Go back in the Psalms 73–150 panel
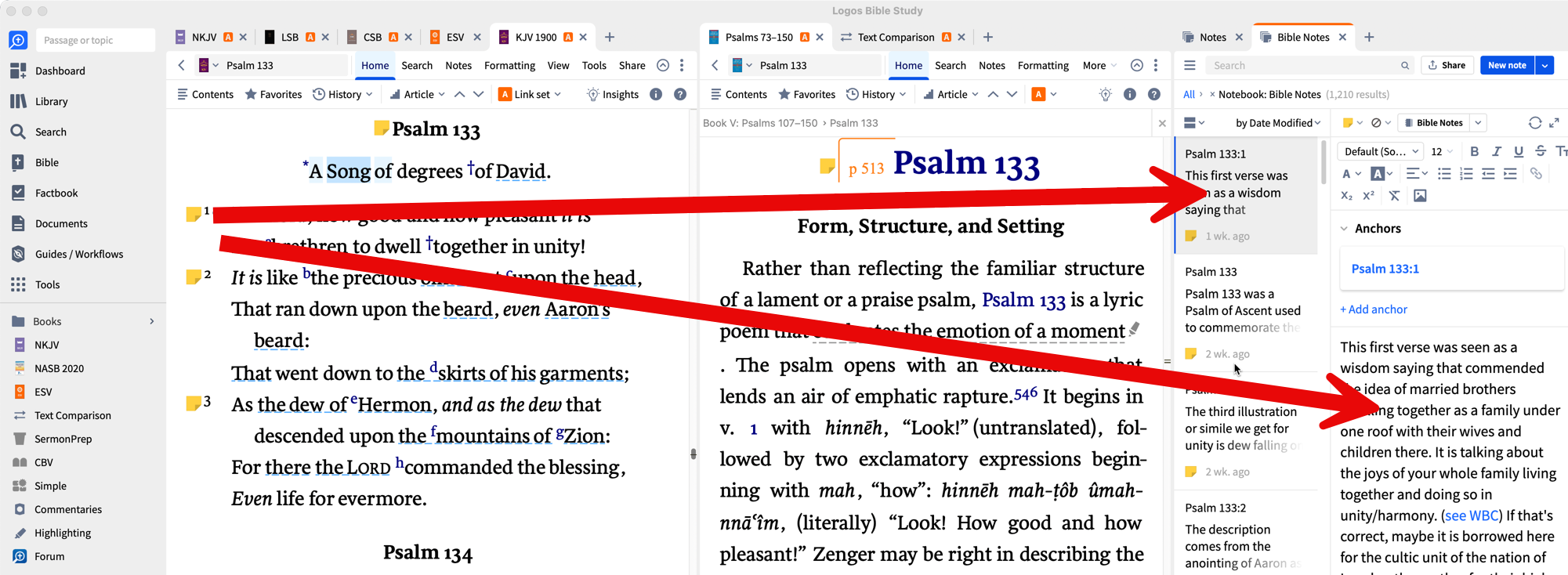1568x575 pixels. [x=715, y=66]
